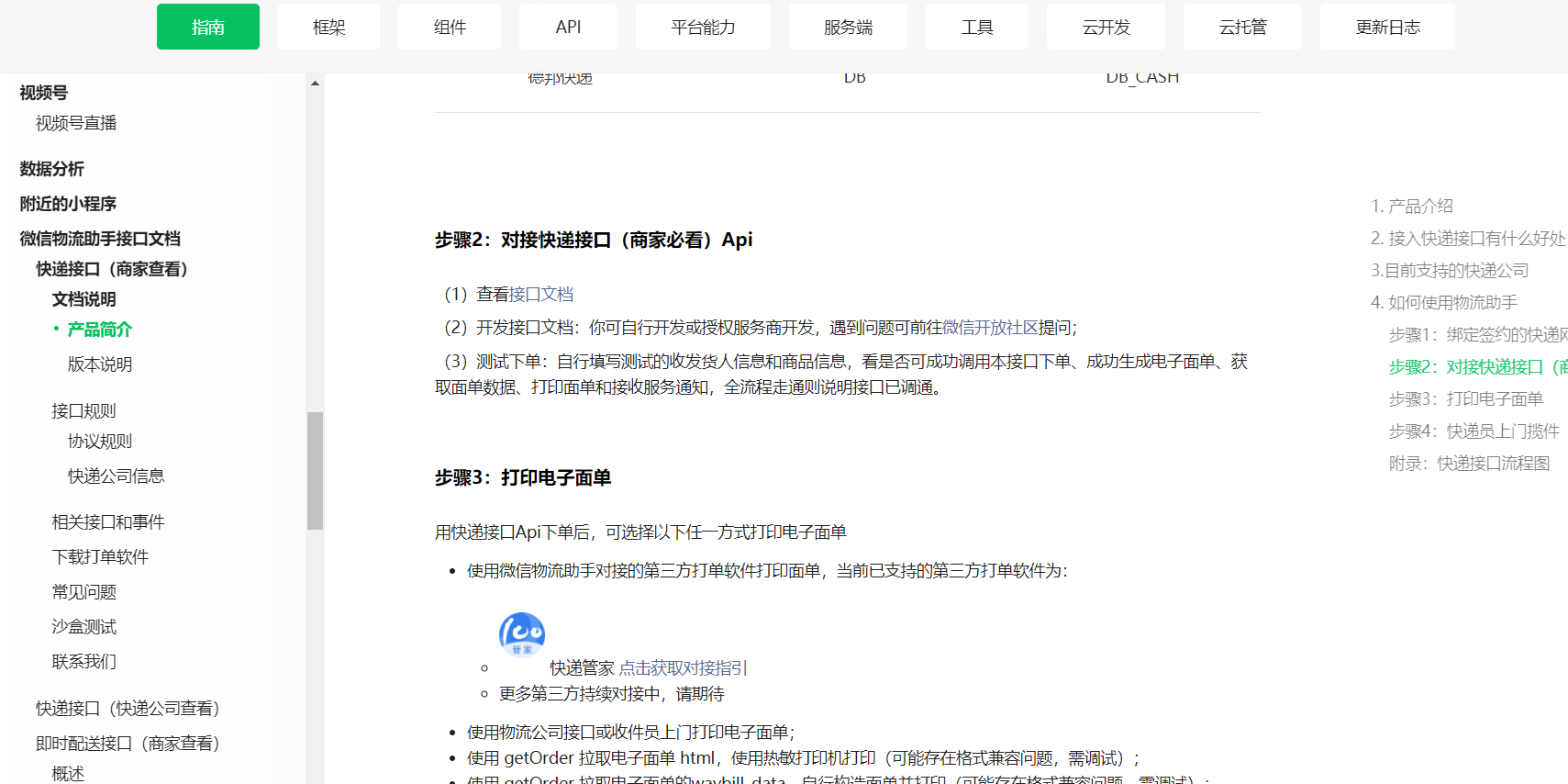Open 版本说明 in the sidebar
1568x784 pixels.
coord(100,364)
